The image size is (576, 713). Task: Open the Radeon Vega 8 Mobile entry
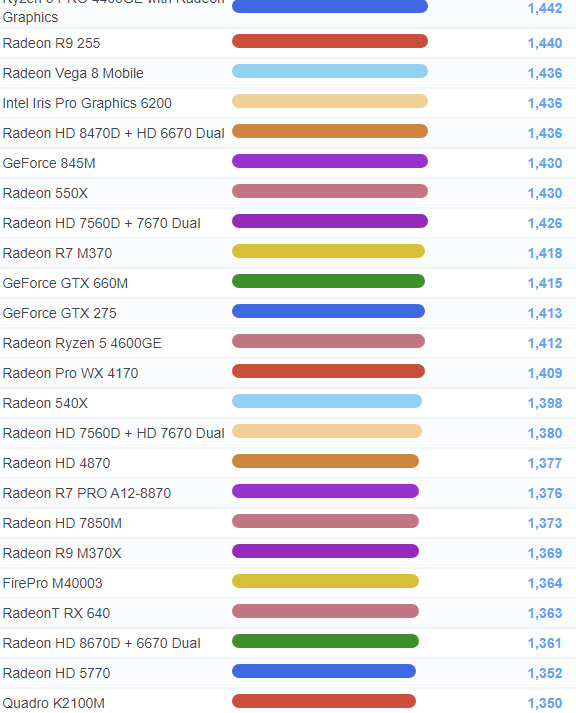73,73
